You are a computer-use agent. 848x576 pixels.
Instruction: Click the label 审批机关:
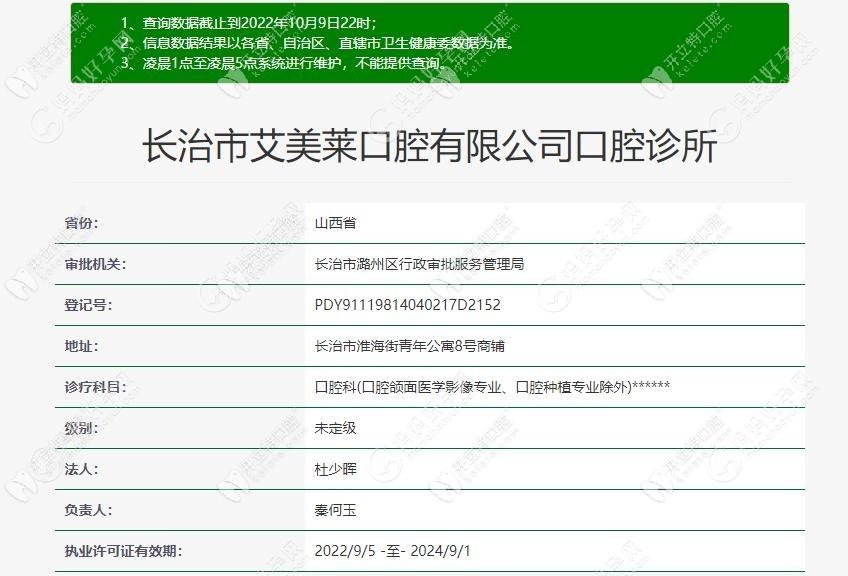click(x=95, y=264)
